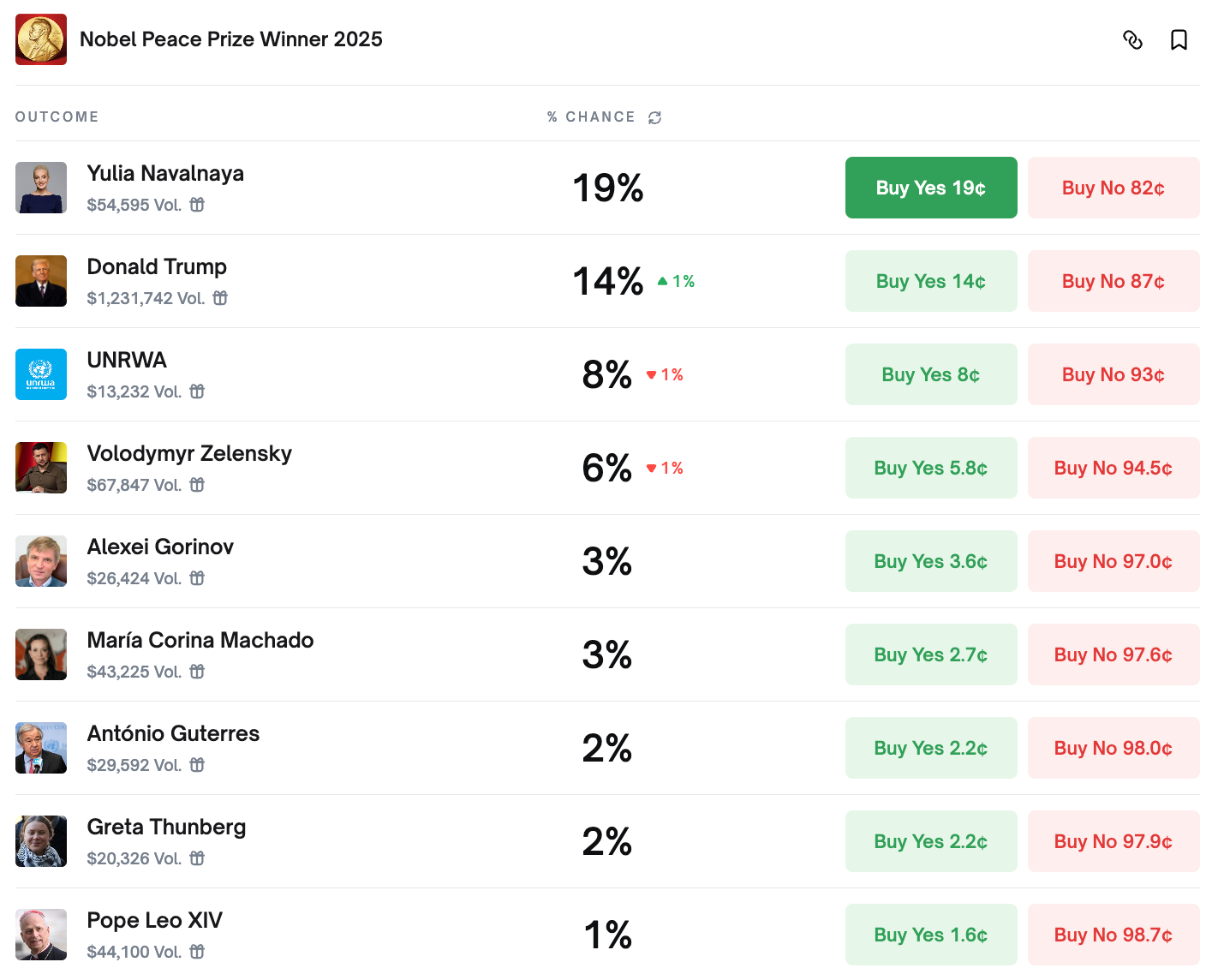1218x980 pixels.
Task: Open Pope Leo XIV's profile photo
Action: point(41,935)
